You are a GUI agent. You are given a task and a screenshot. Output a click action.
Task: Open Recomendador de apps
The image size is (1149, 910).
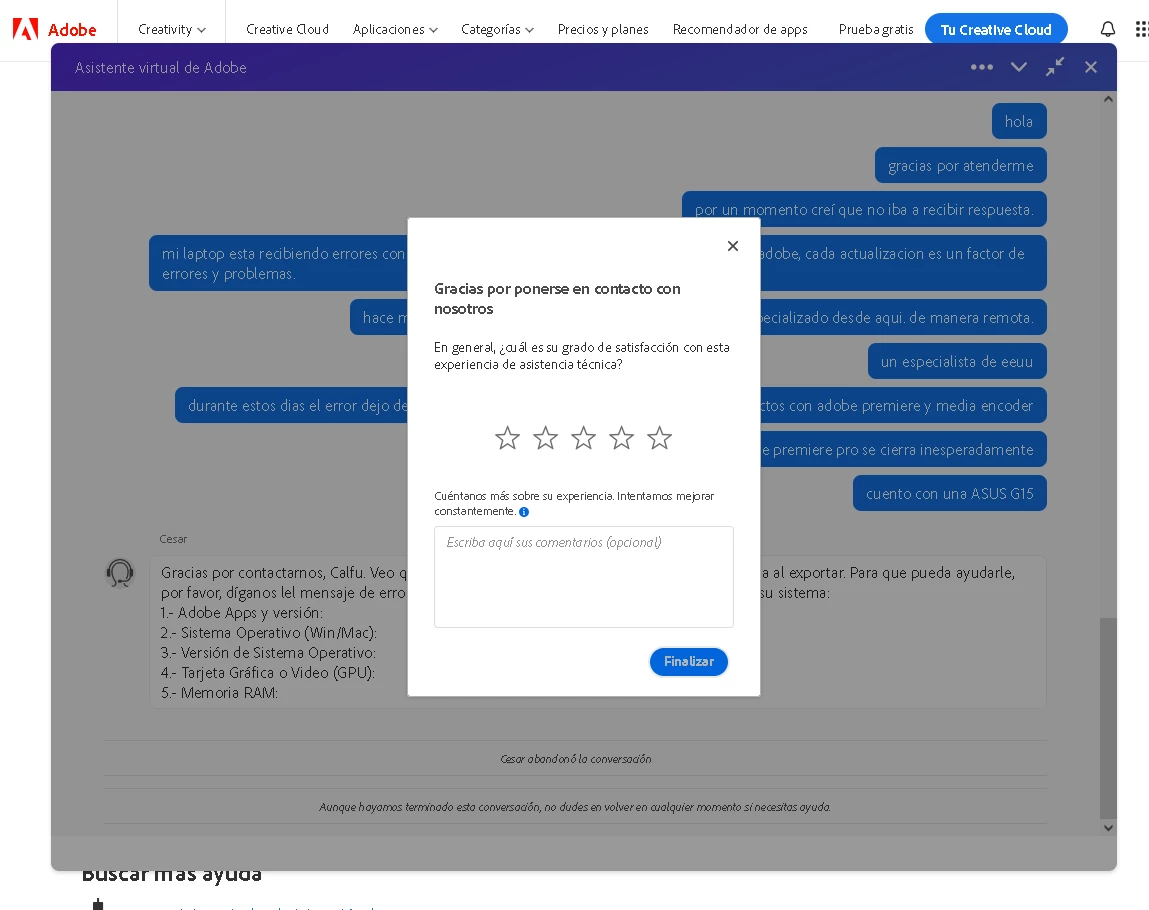coord(740,29)
